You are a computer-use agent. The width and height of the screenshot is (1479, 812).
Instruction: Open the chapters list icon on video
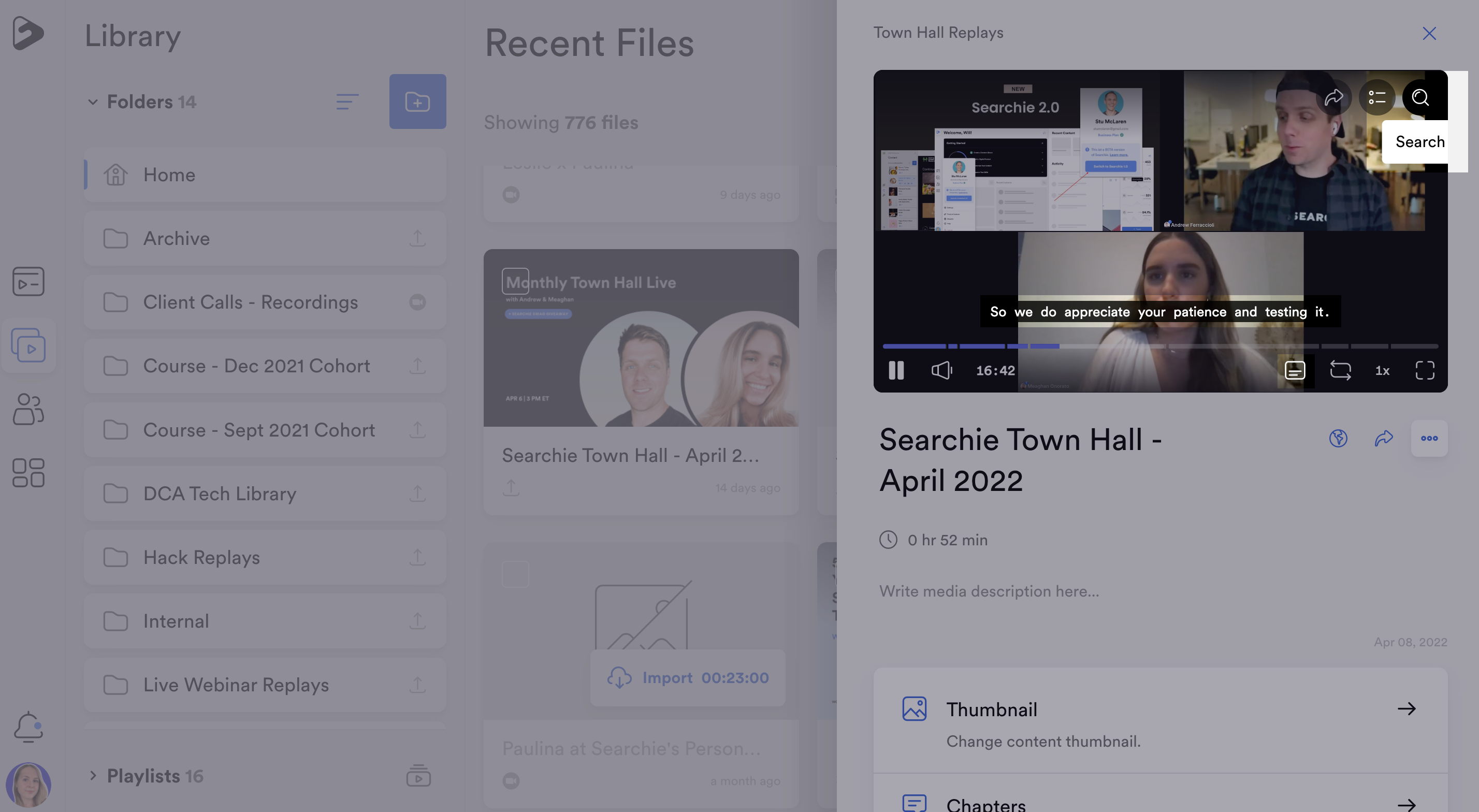click(x=1377, y=98)
